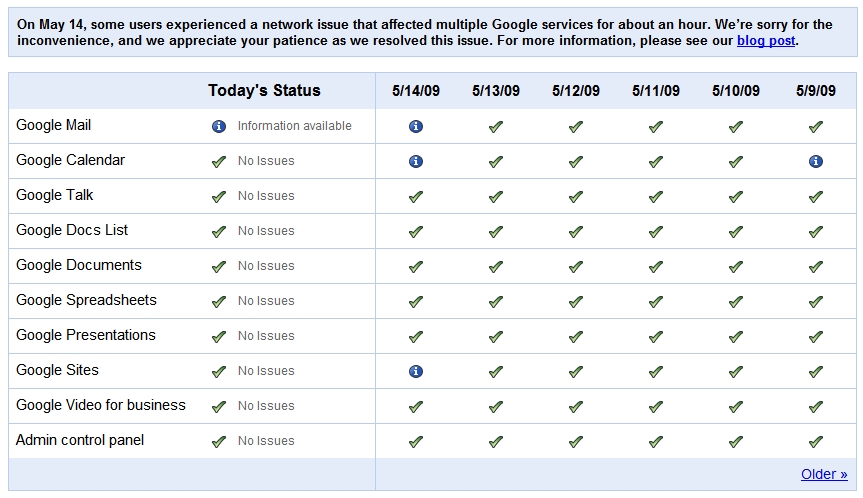
Task: Click Google Video for business checkmark 5/9/09
Action: (x=816, y=407)
